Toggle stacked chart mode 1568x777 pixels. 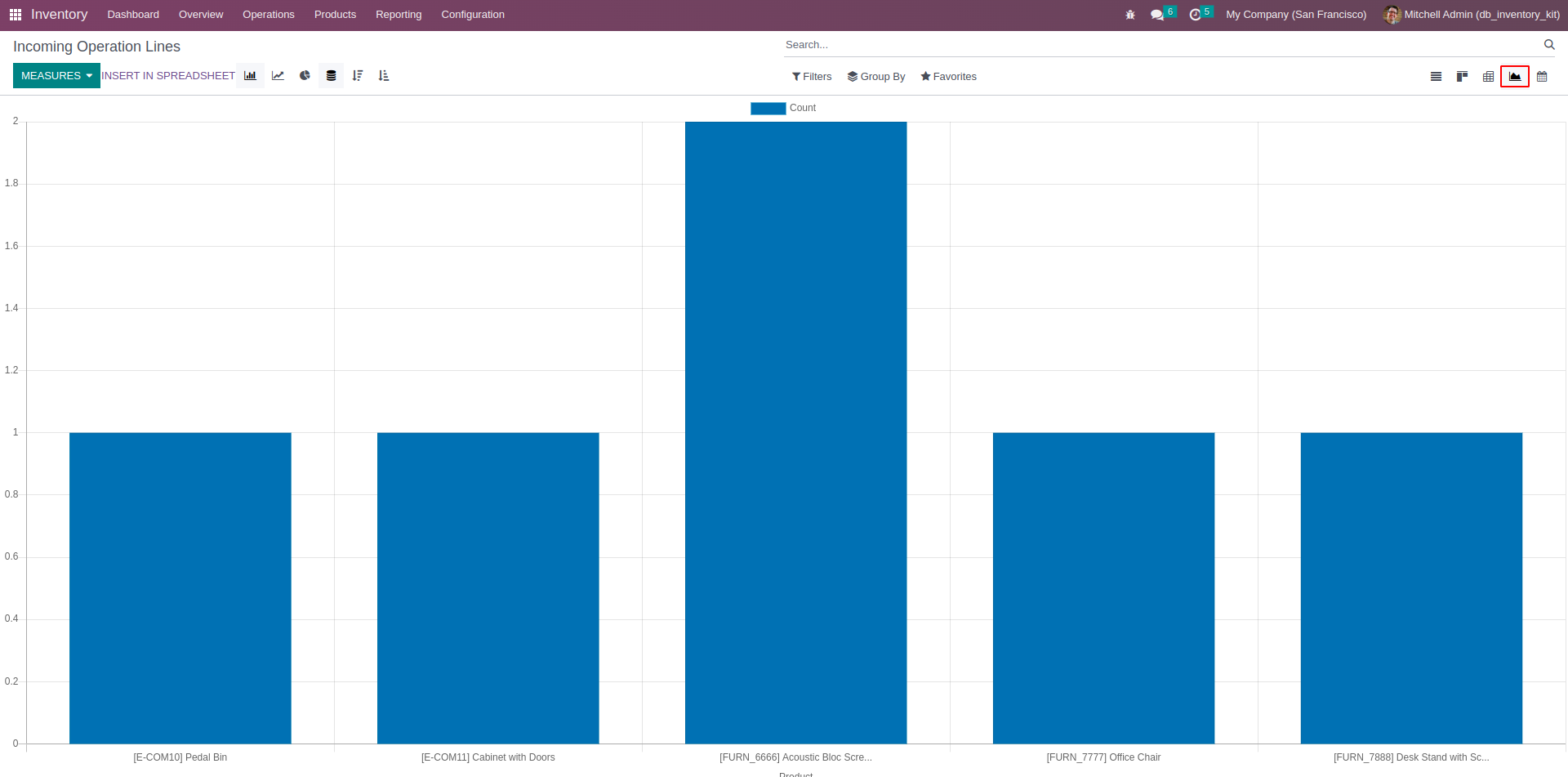coord(331,76)
